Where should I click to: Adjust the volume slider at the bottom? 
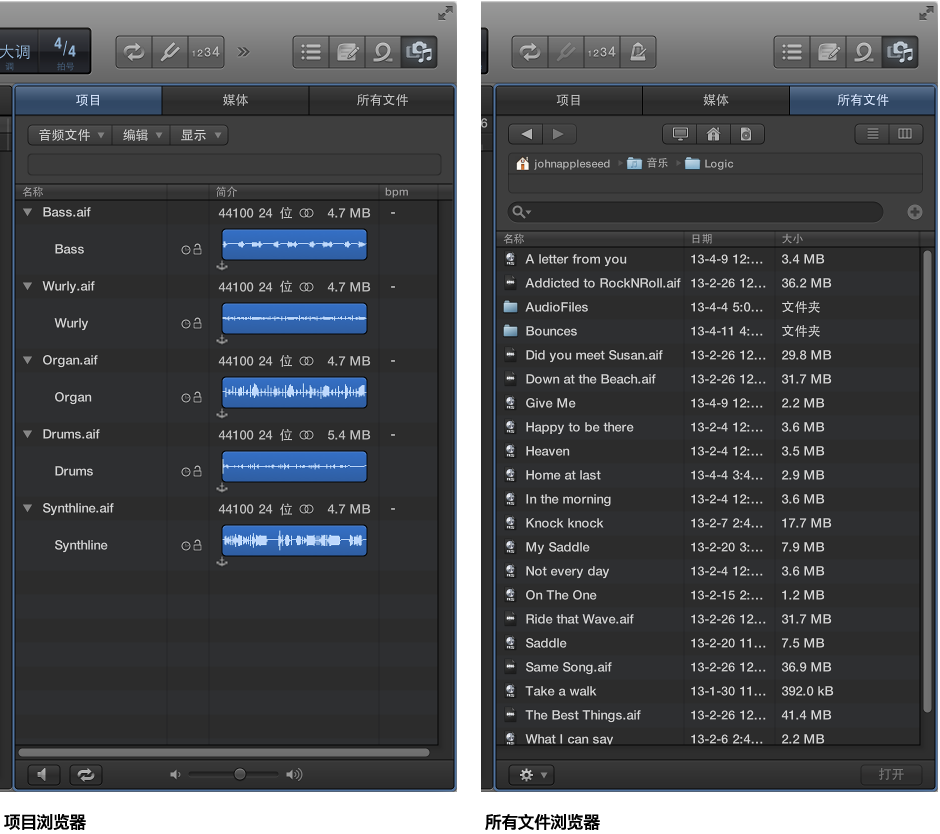(x=239, y=773)
